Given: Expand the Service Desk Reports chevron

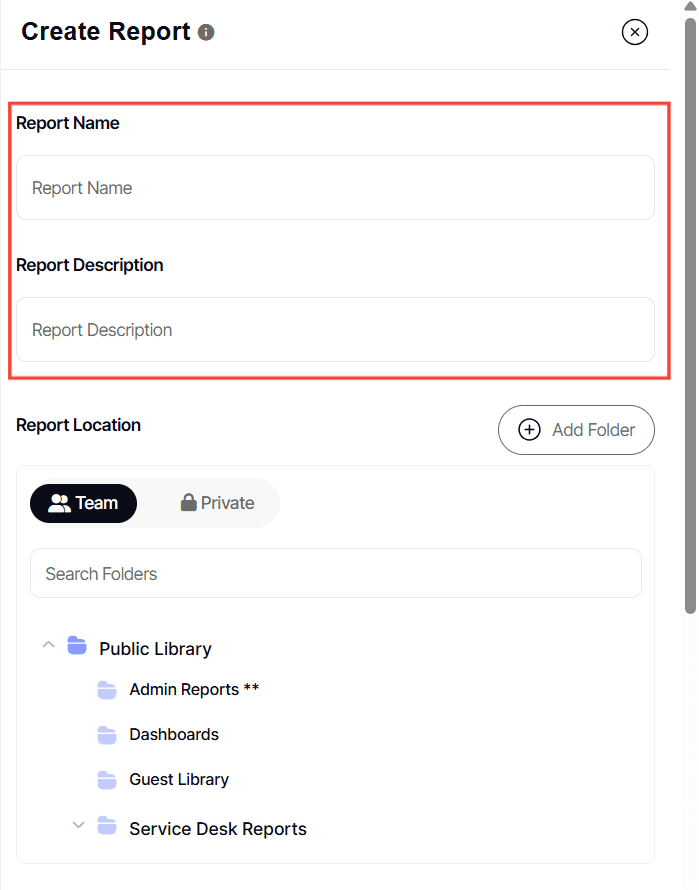Looking at the screenshot, I should (x=77, y=826).
